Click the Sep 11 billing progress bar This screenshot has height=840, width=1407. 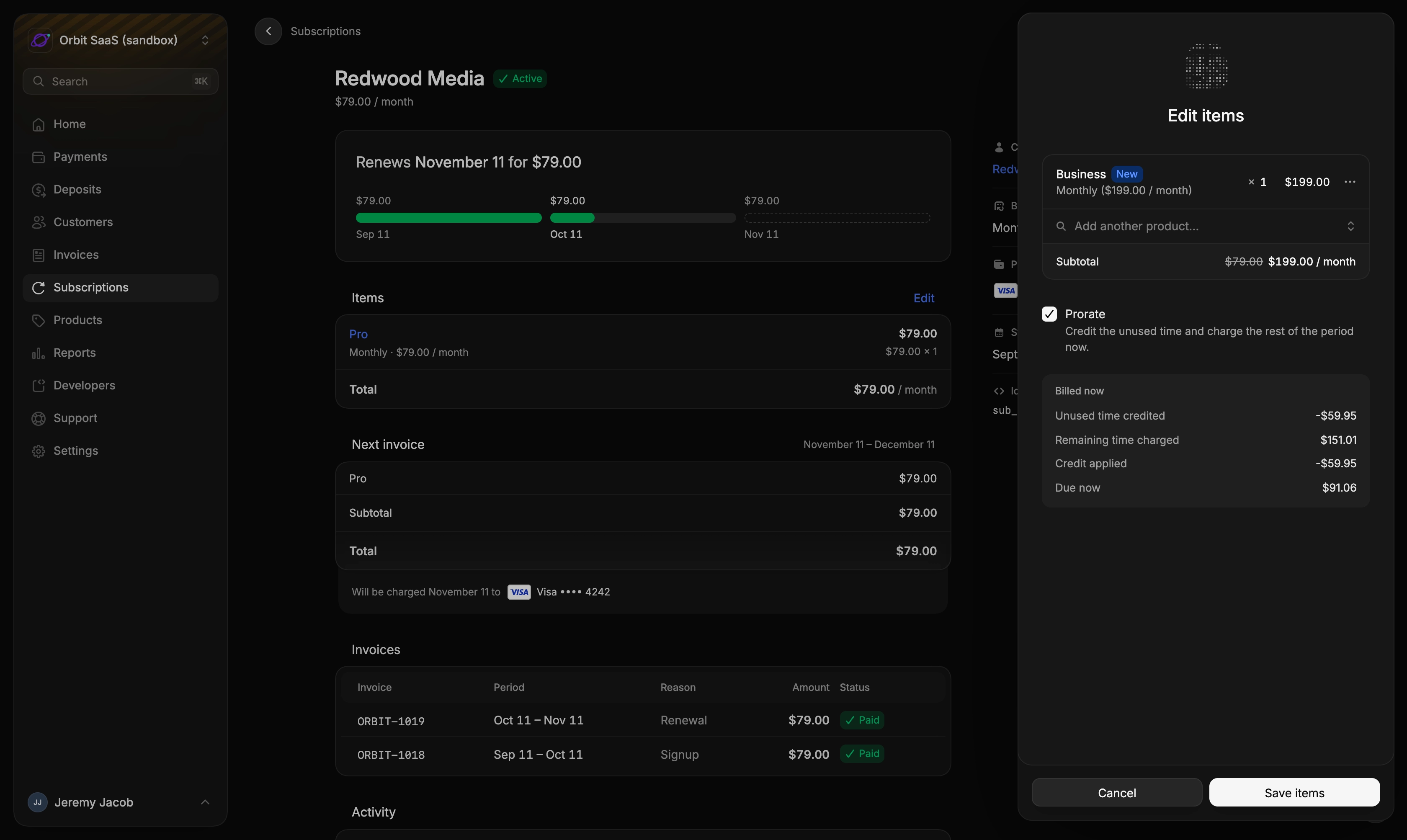click(x=449, y=218)
